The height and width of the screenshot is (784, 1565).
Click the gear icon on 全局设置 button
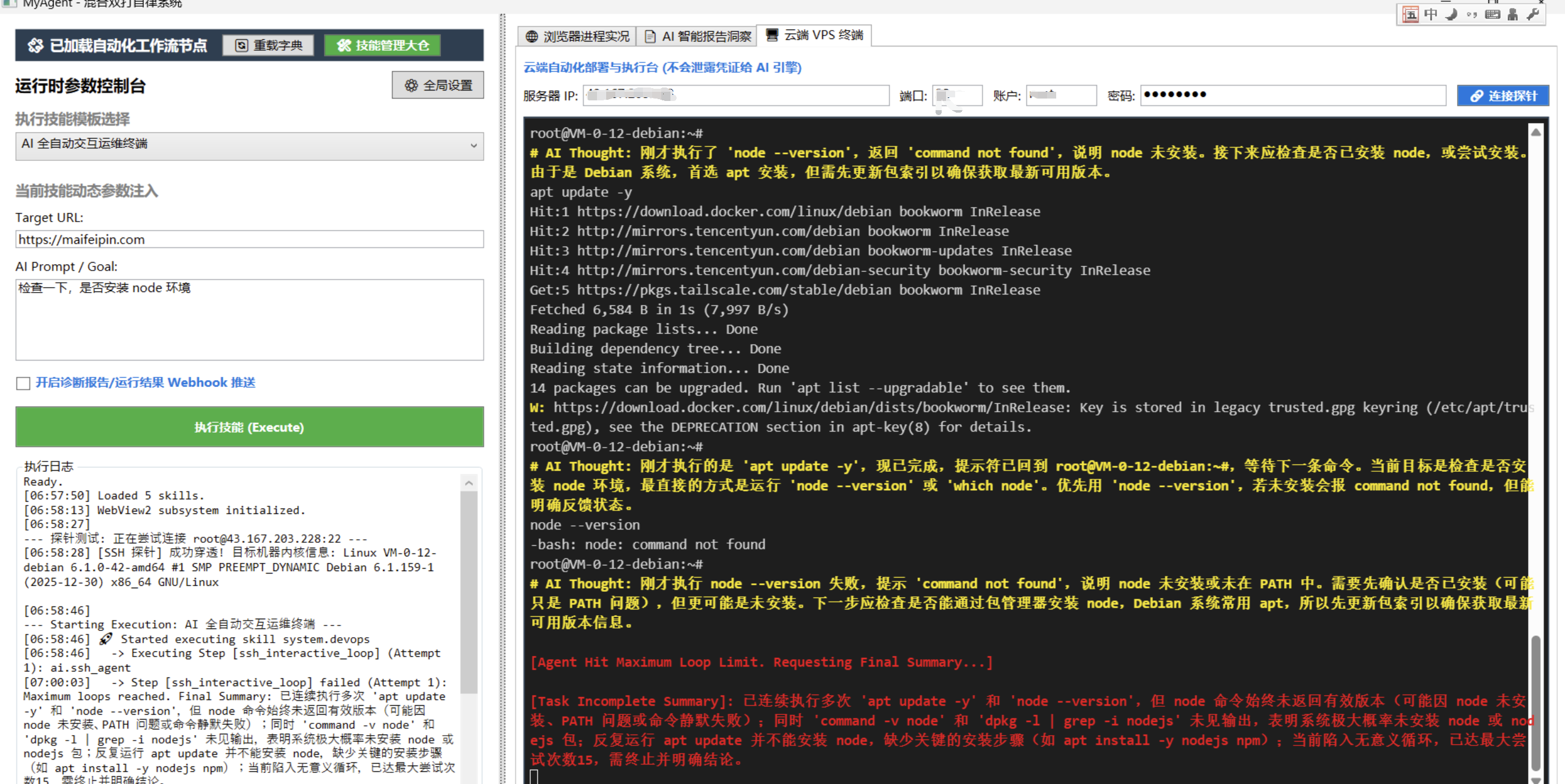click(x=411, y=86)
